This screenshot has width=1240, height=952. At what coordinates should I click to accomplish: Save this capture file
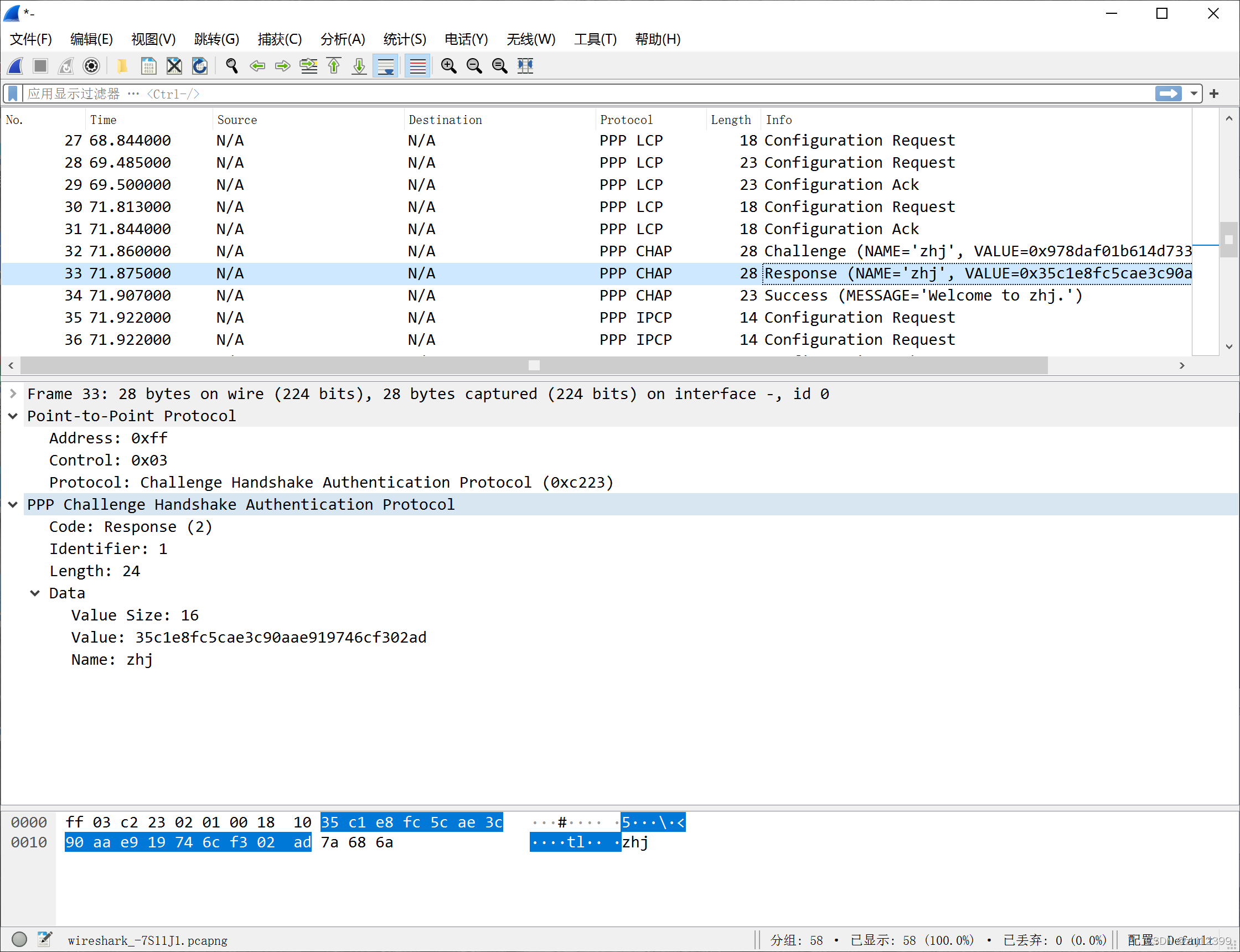pyautogui.click(x=148, y=66)
